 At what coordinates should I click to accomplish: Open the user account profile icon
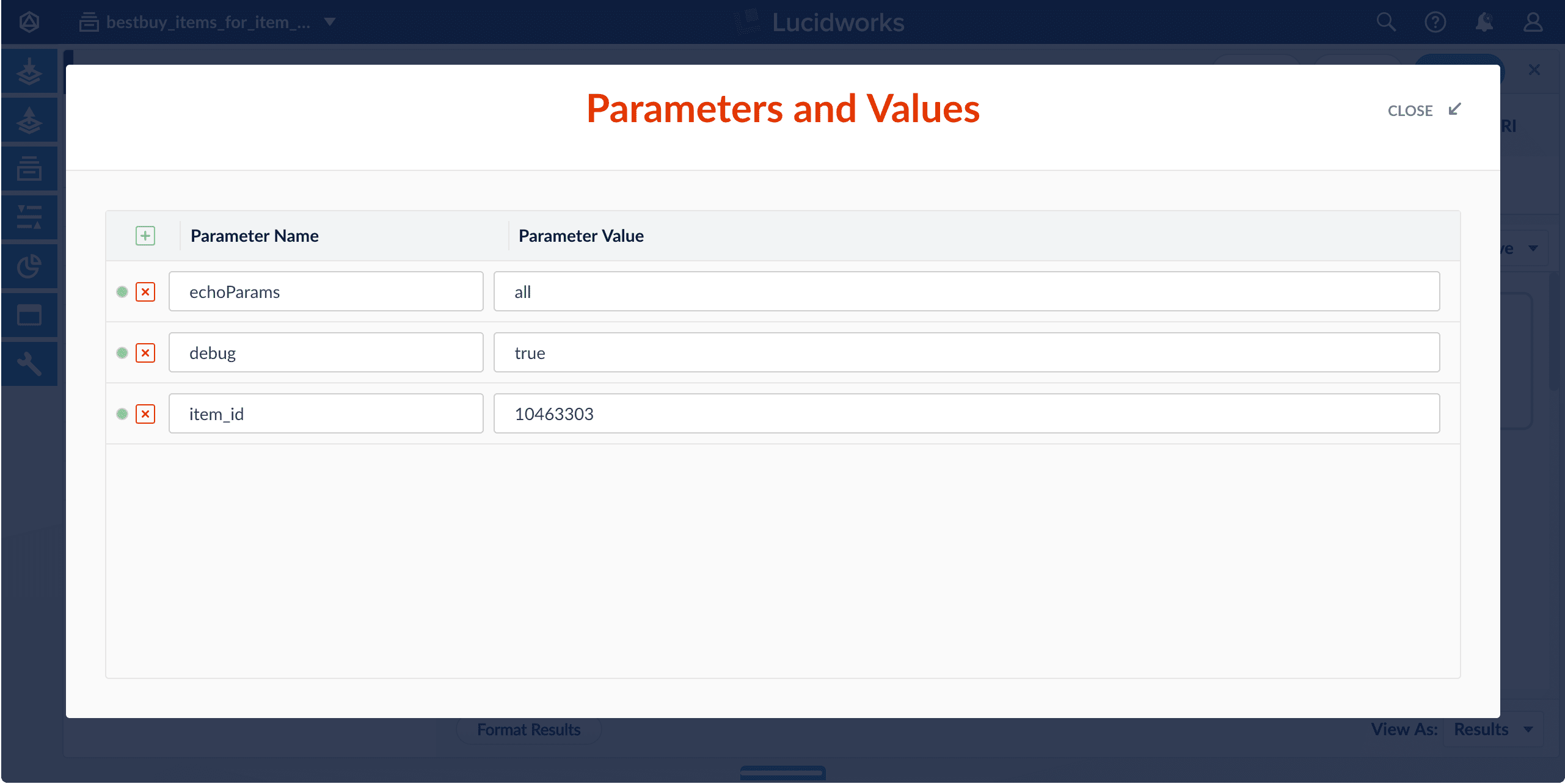tap(1533, 22)
